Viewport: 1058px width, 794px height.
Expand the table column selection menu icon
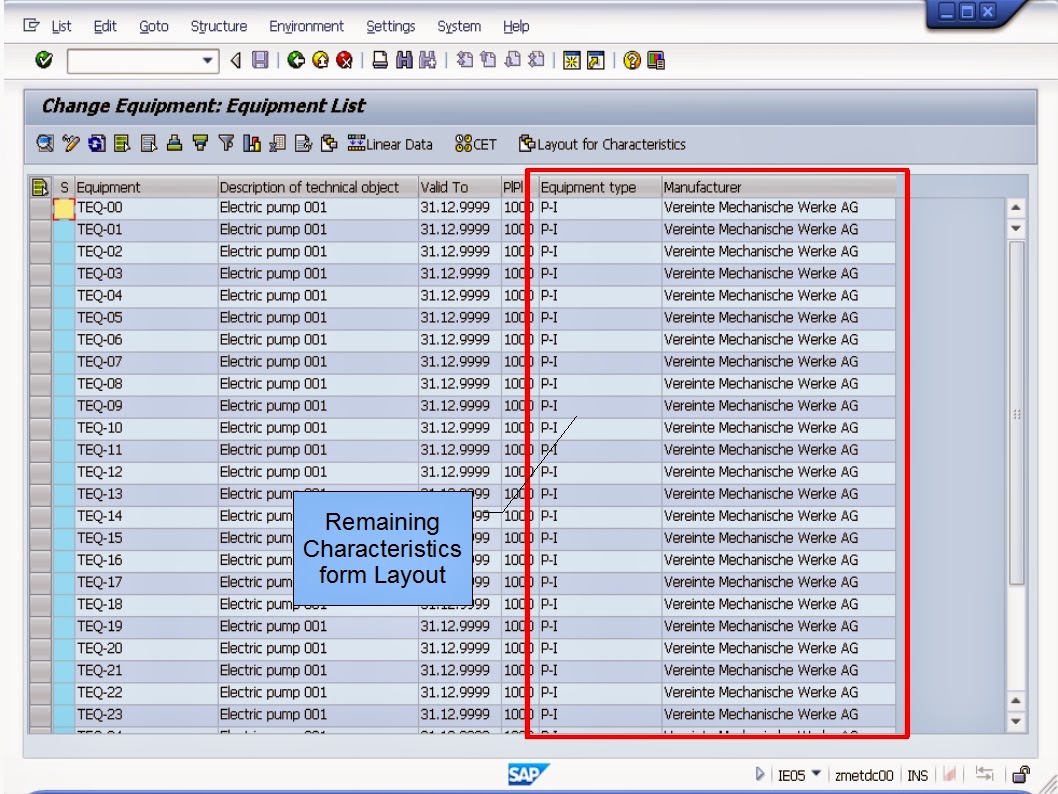coord(38,187)
